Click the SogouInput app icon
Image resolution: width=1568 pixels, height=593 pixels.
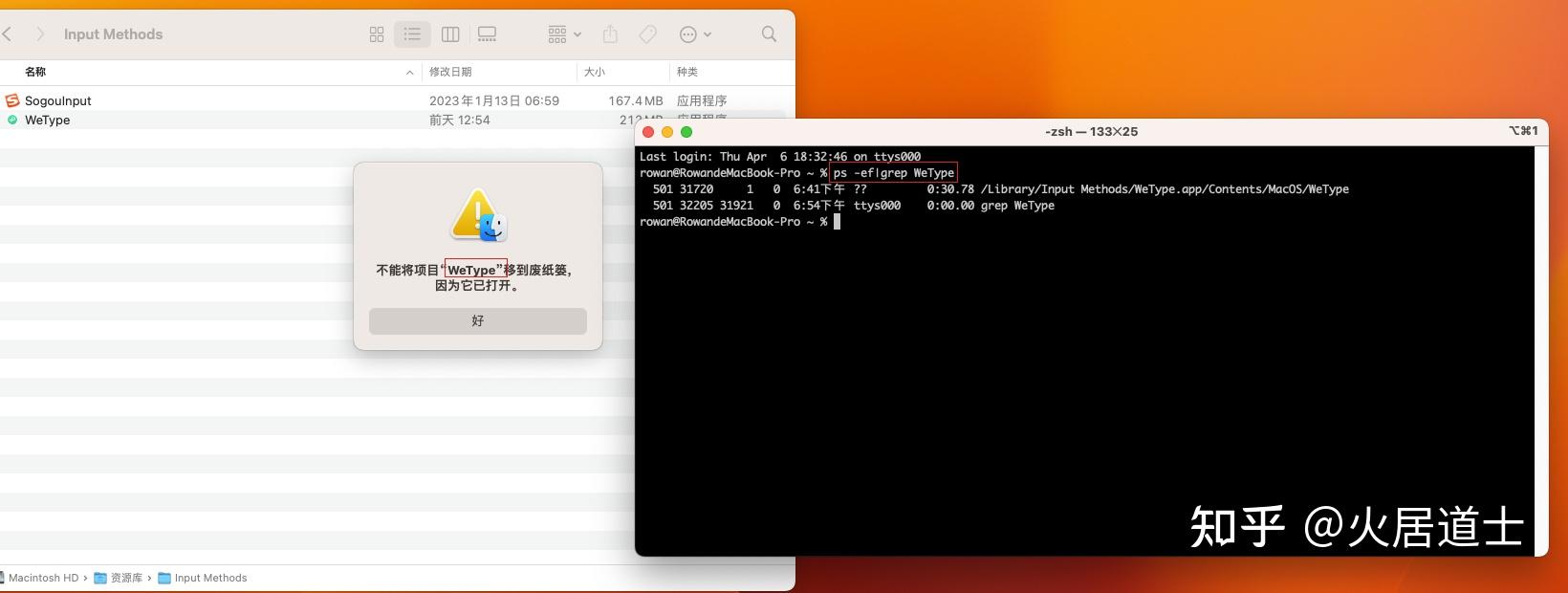12,100
